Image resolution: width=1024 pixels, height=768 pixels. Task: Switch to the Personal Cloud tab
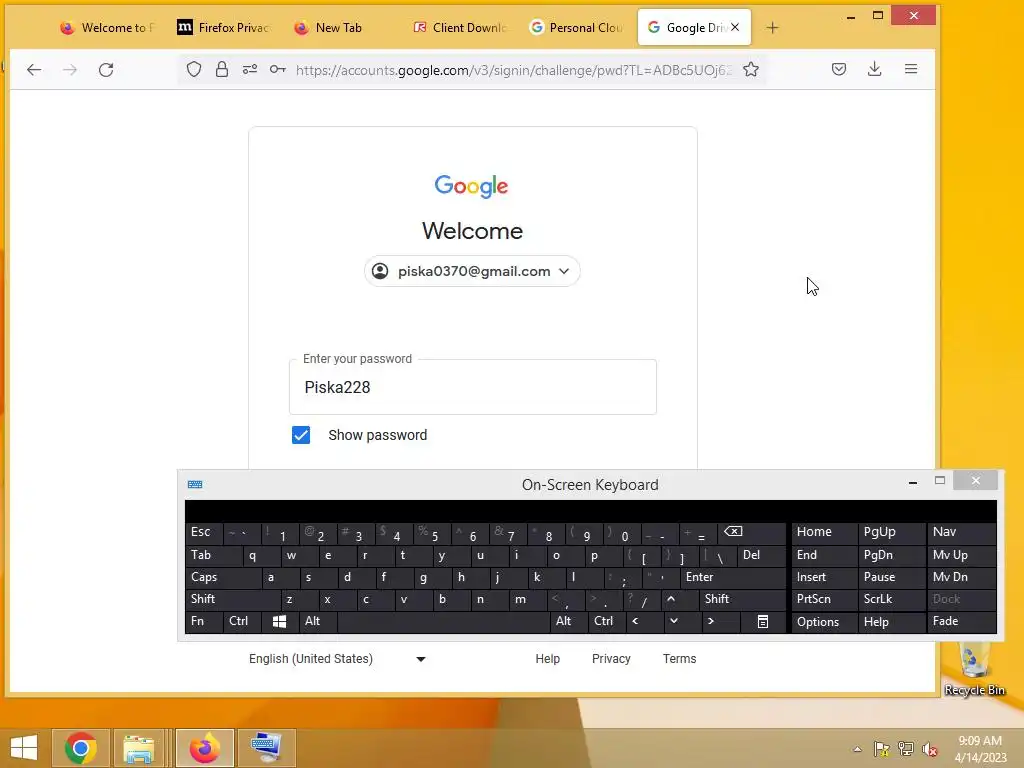578,27
